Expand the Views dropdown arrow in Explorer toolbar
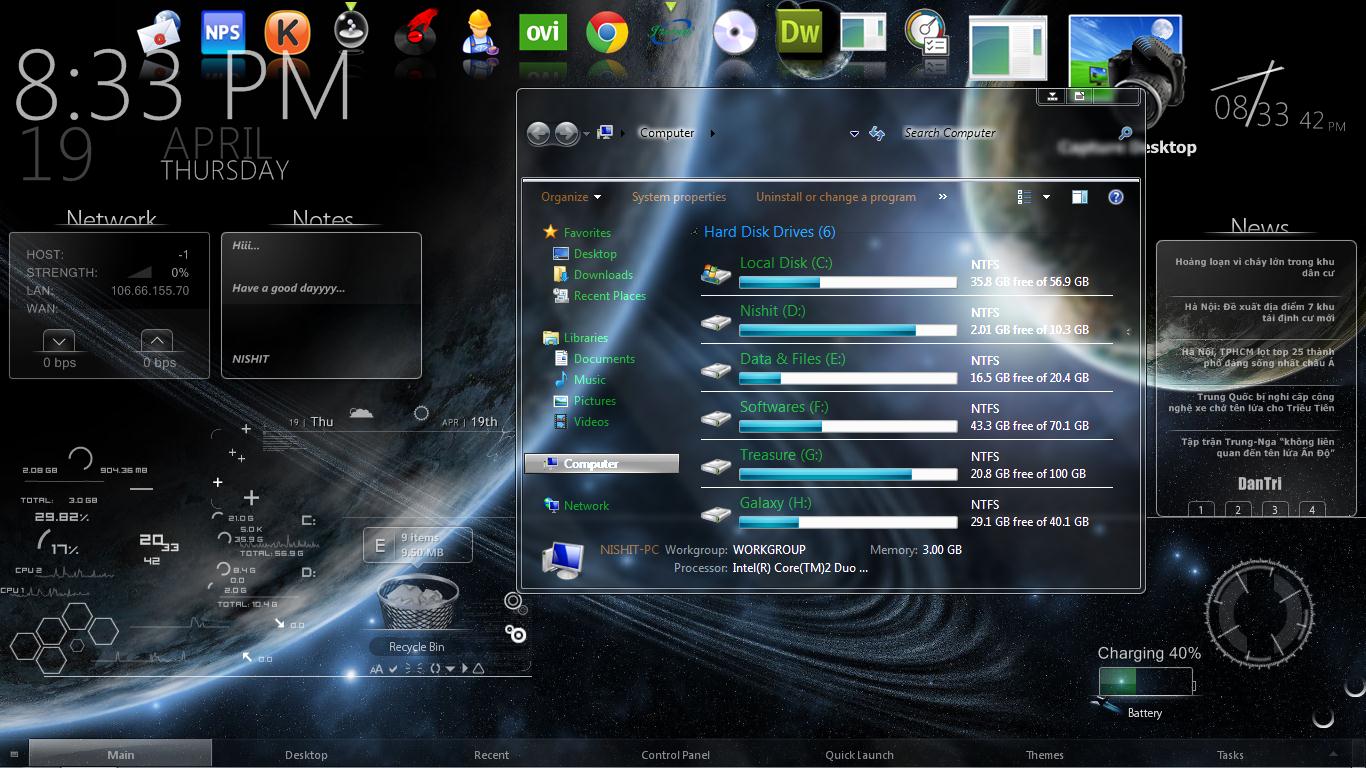 coord(1046,197)
